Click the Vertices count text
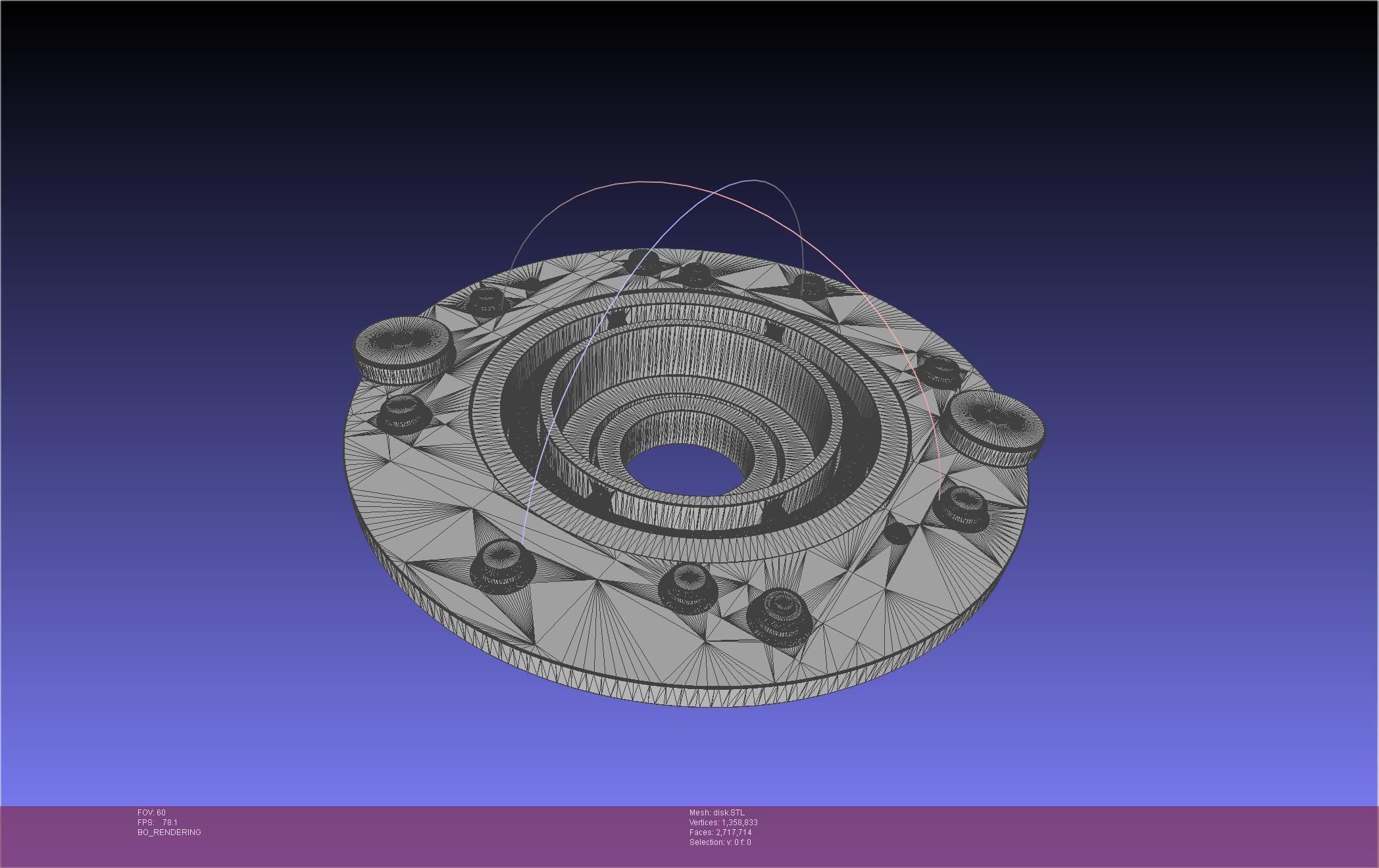This screenshot has width=1379, height=868. pos(723,823)
